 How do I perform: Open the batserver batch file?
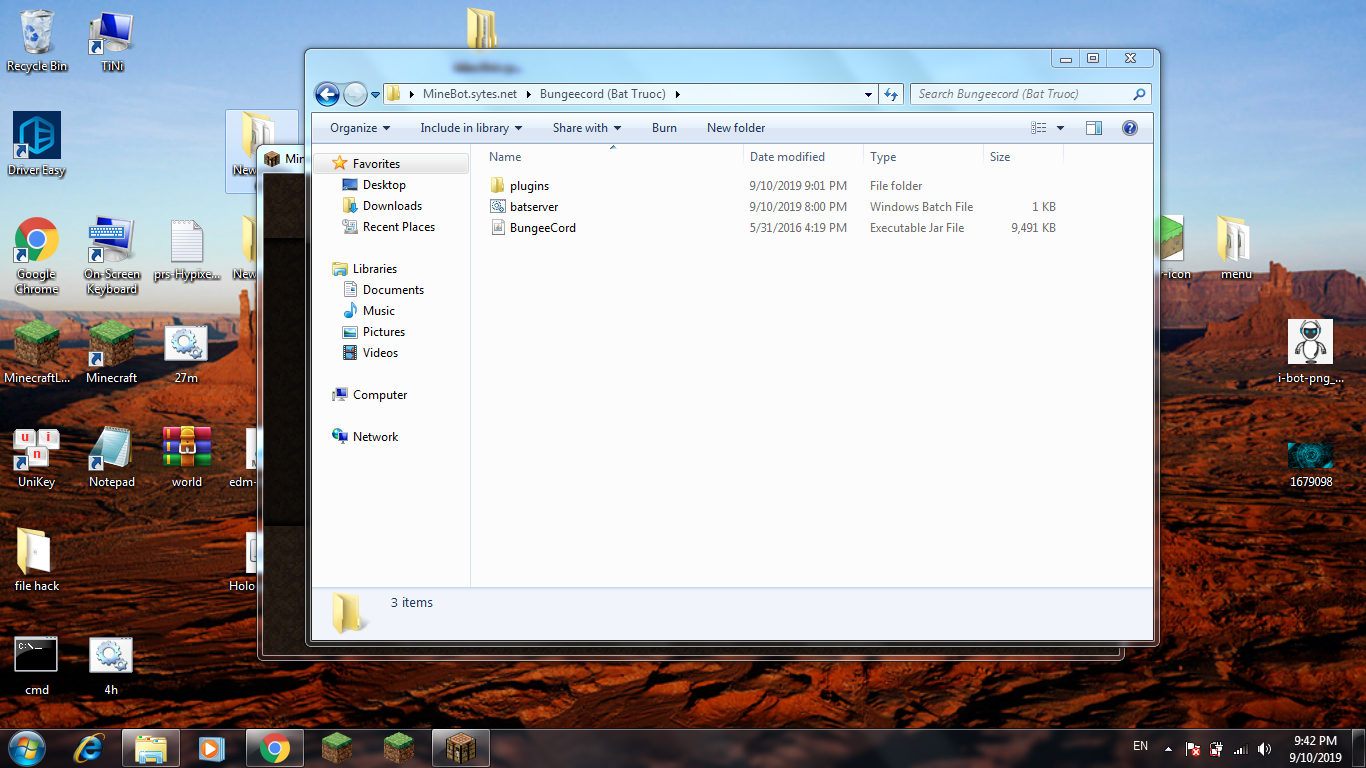[533, 207]
